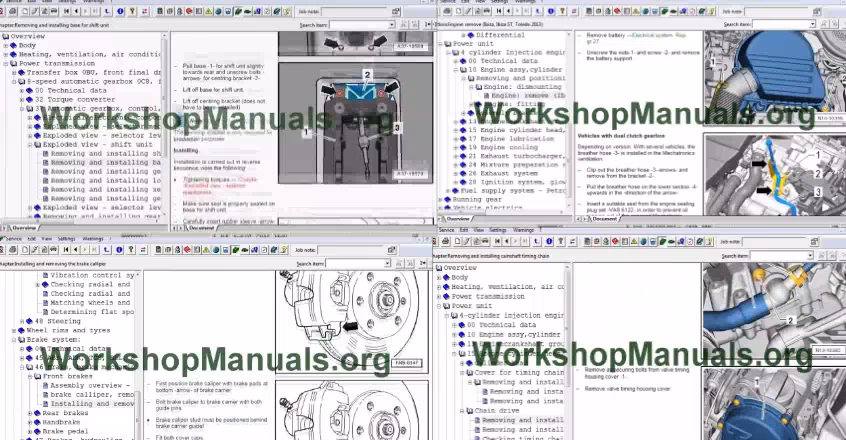Click the blue info icon in top-left toolbar

(x=120, y=11)
